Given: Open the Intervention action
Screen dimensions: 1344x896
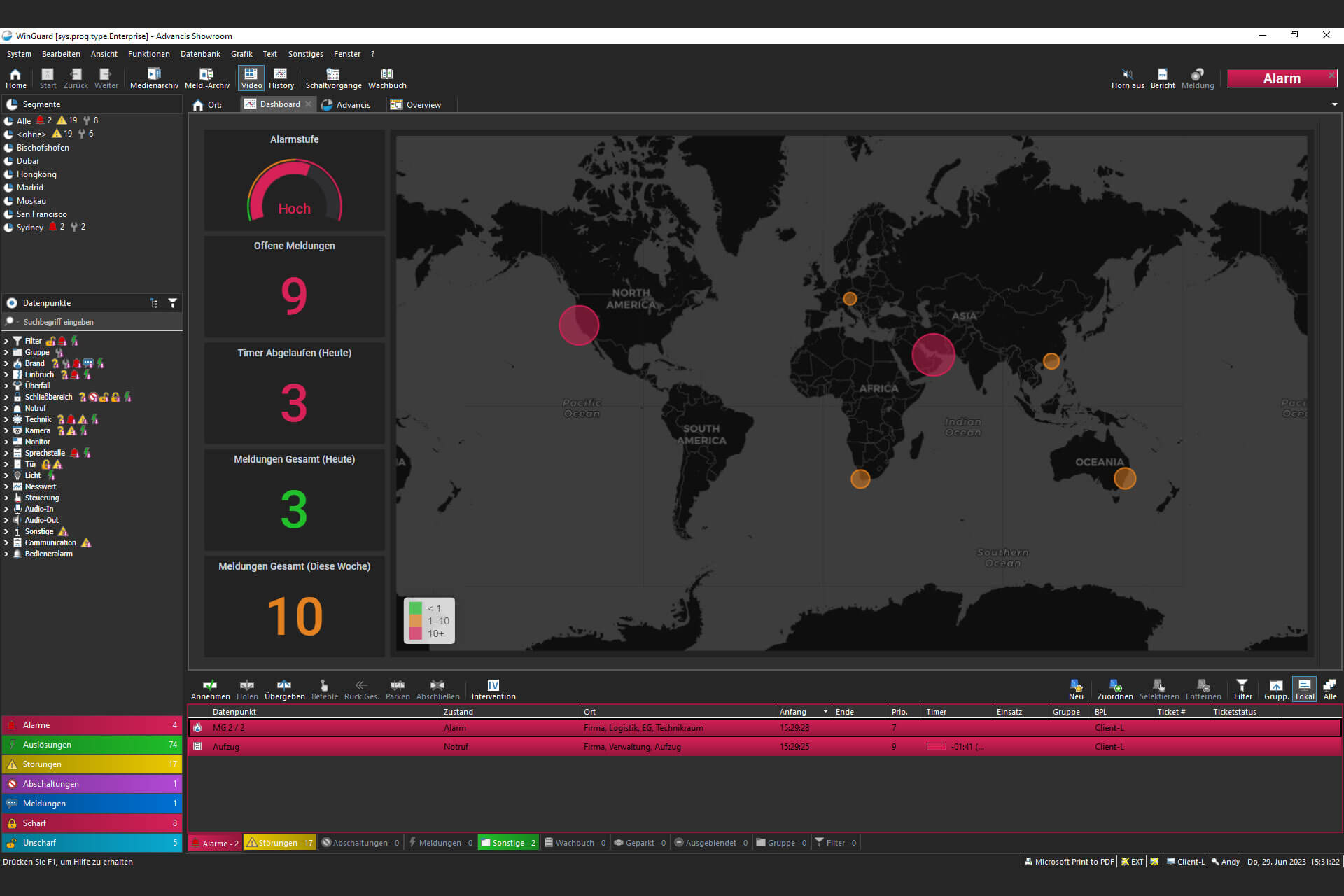Looking at the screenshot, I should point(493,689).
